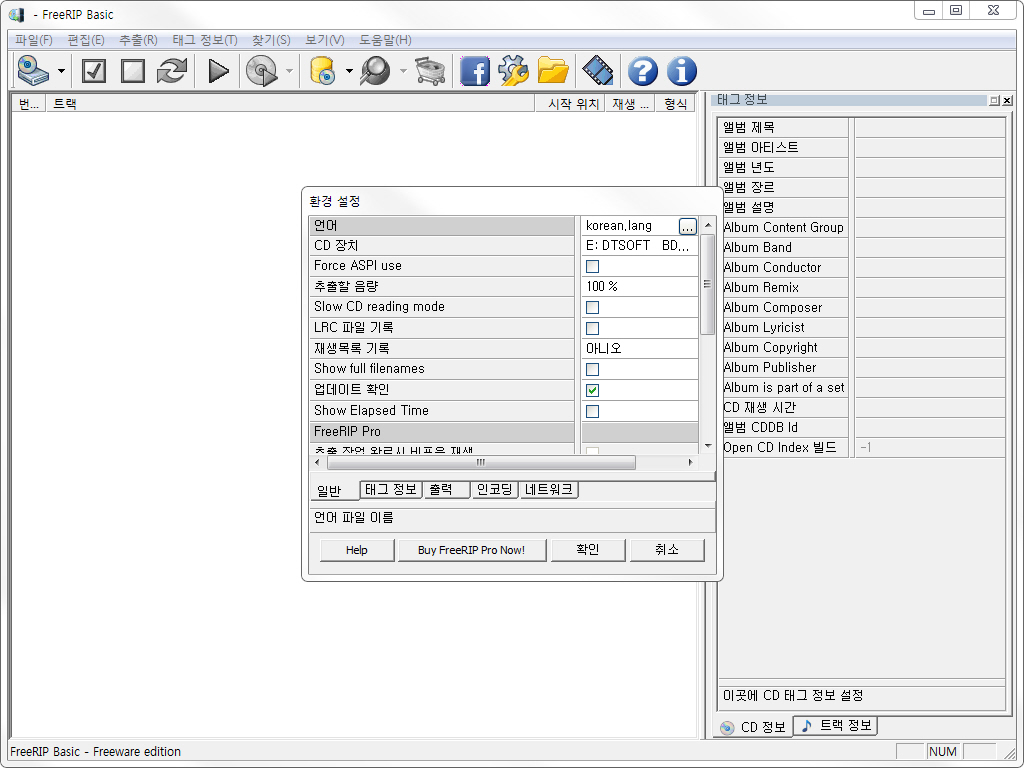Click the magnifier search icon

pyautogui.click(x=375, y=71)
